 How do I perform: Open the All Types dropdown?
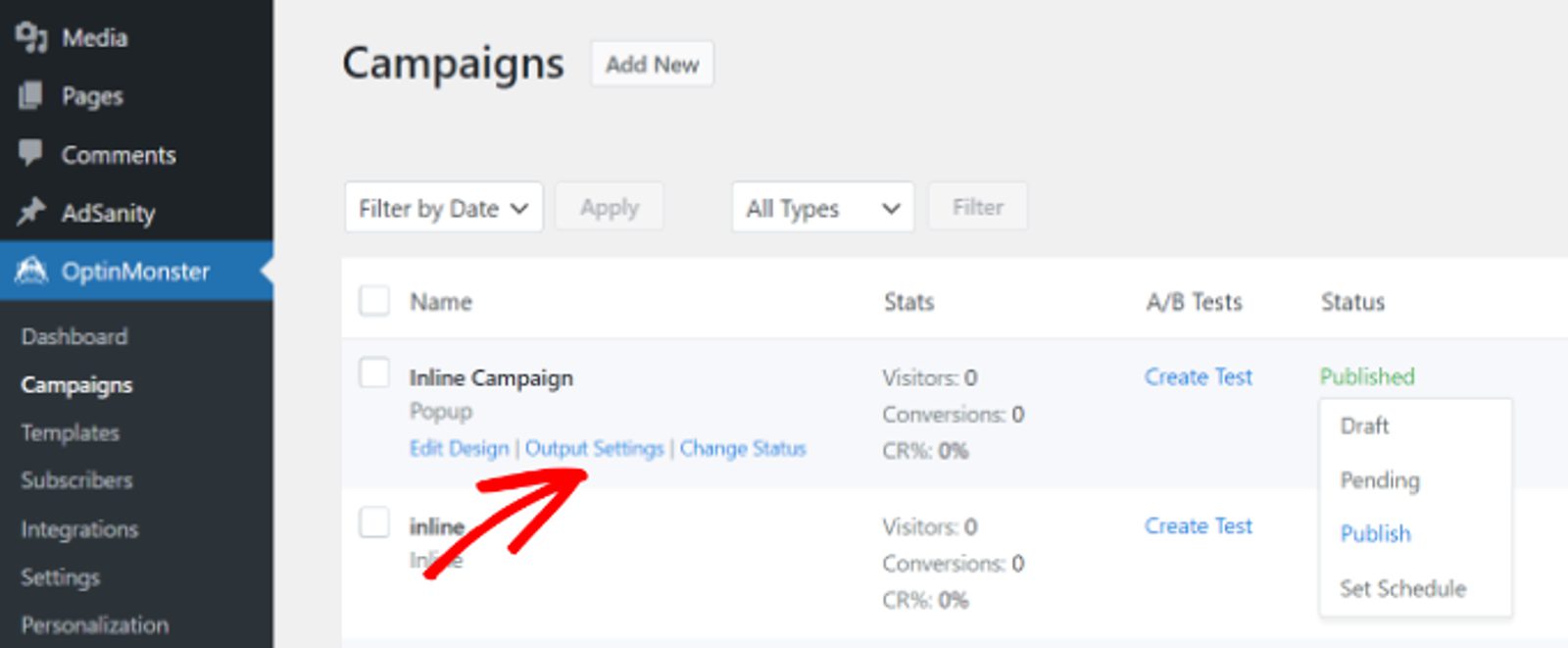coord(822,207)
